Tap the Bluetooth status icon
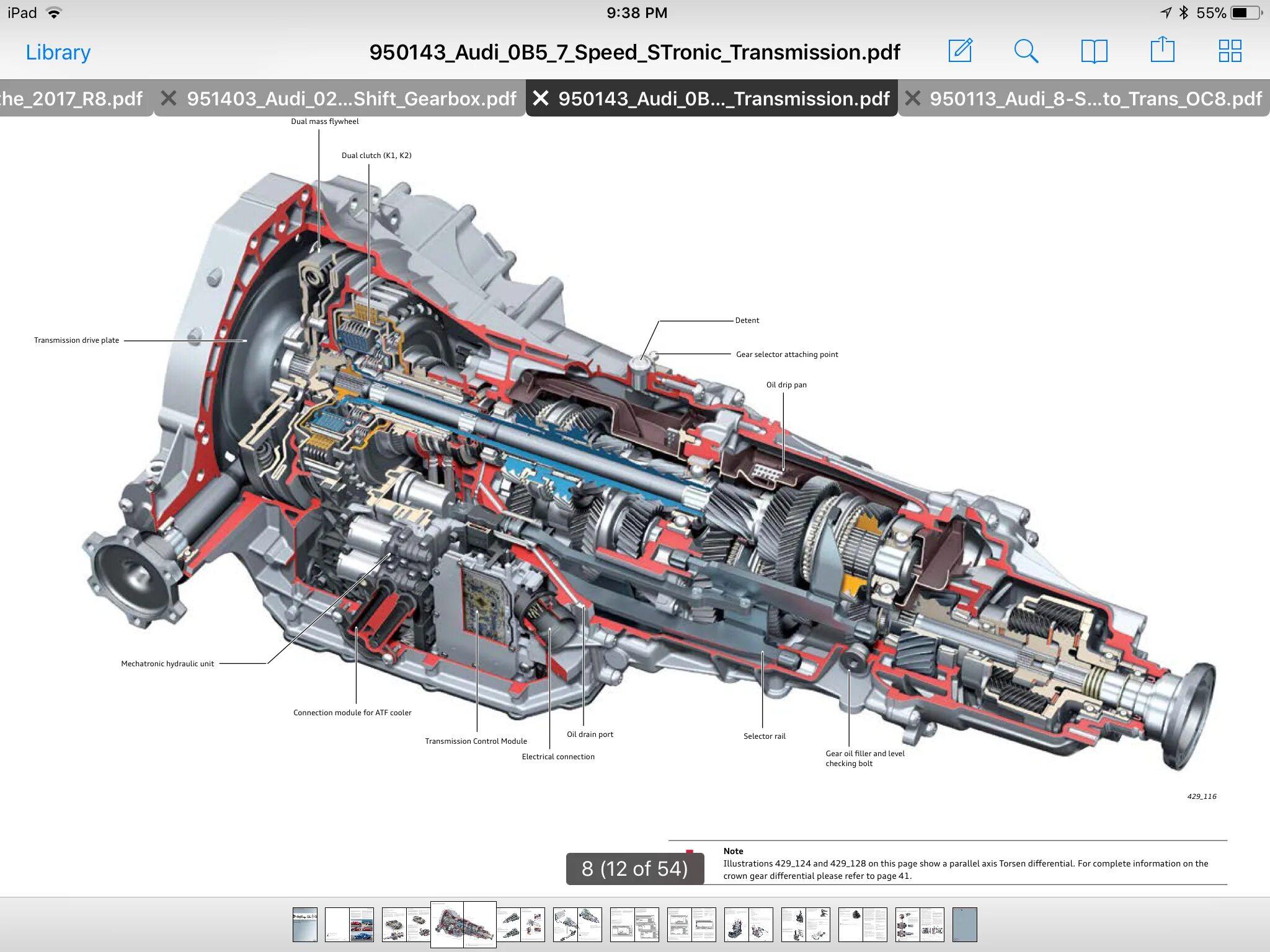 1183,12
